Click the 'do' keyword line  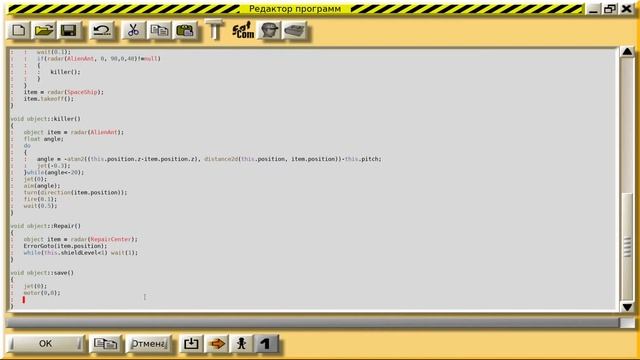27,146
